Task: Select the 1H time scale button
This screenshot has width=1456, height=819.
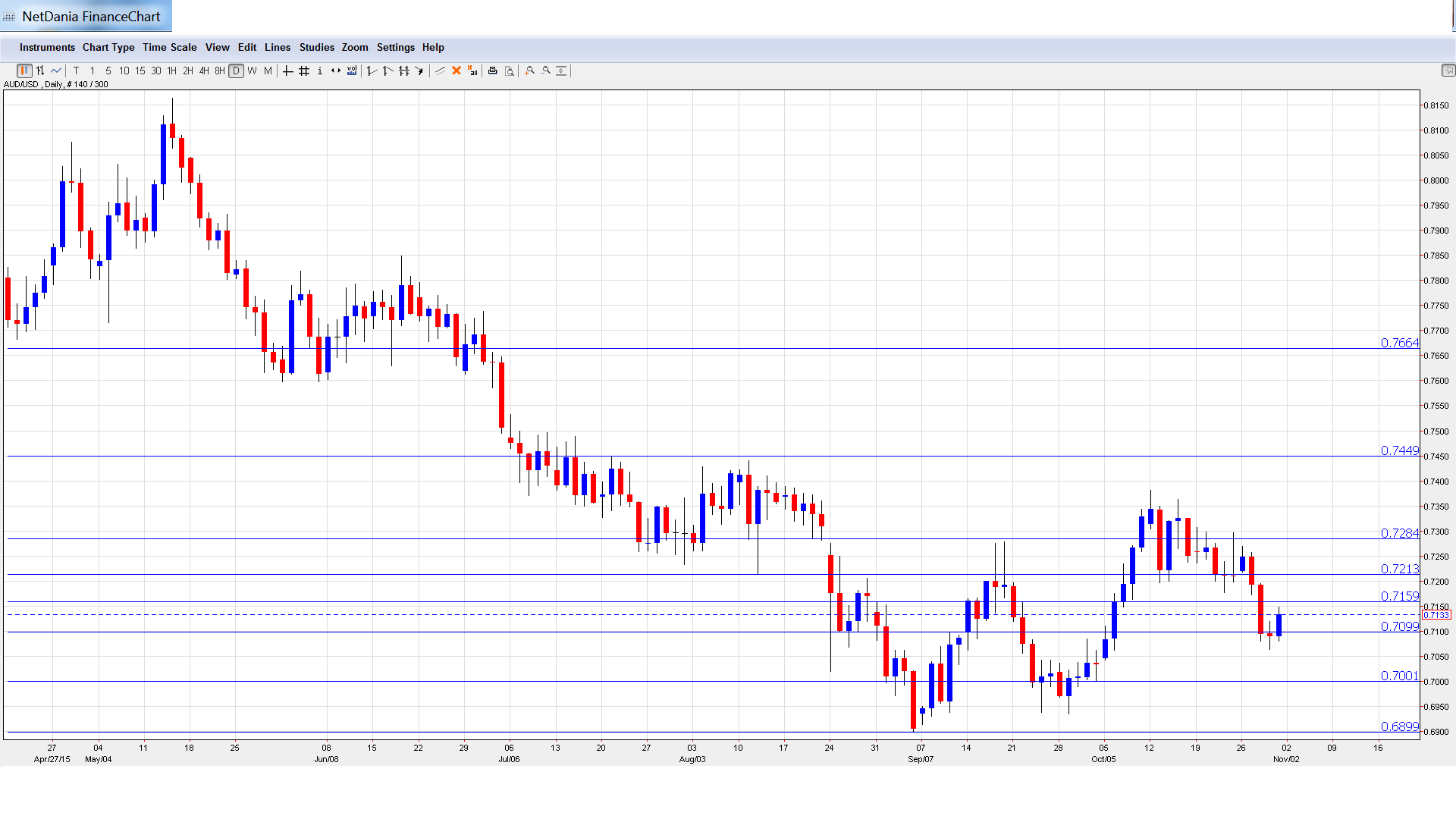Action: pos(172,71)
